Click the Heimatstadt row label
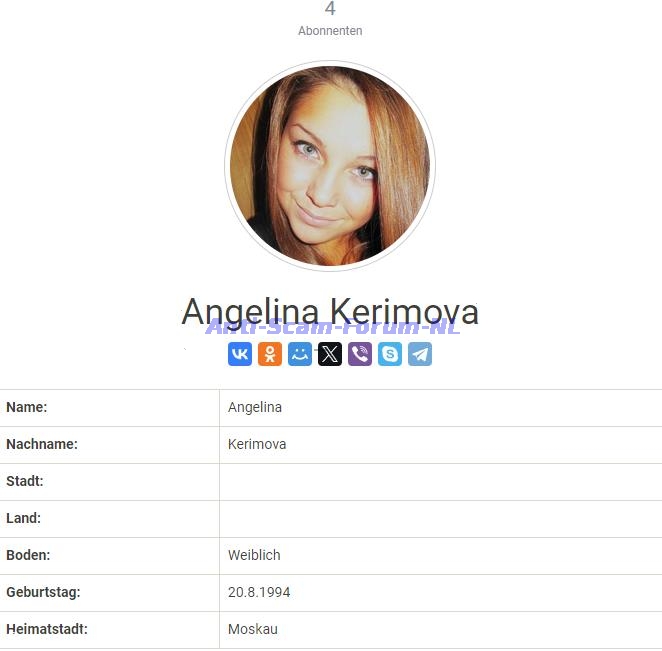The image size is (662, 651). [47, 629]
